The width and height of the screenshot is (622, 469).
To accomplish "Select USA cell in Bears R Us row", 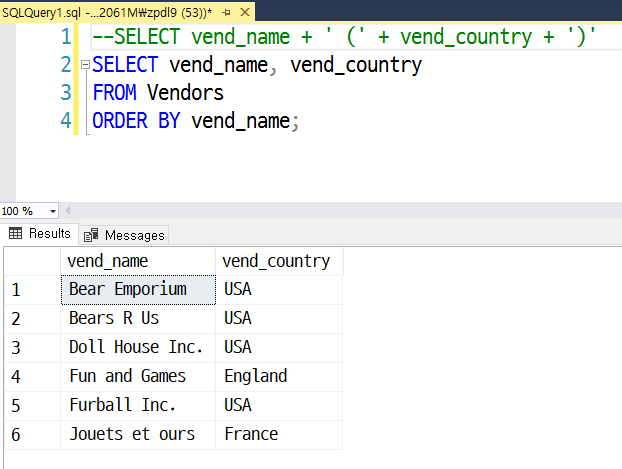I will 279,319.
